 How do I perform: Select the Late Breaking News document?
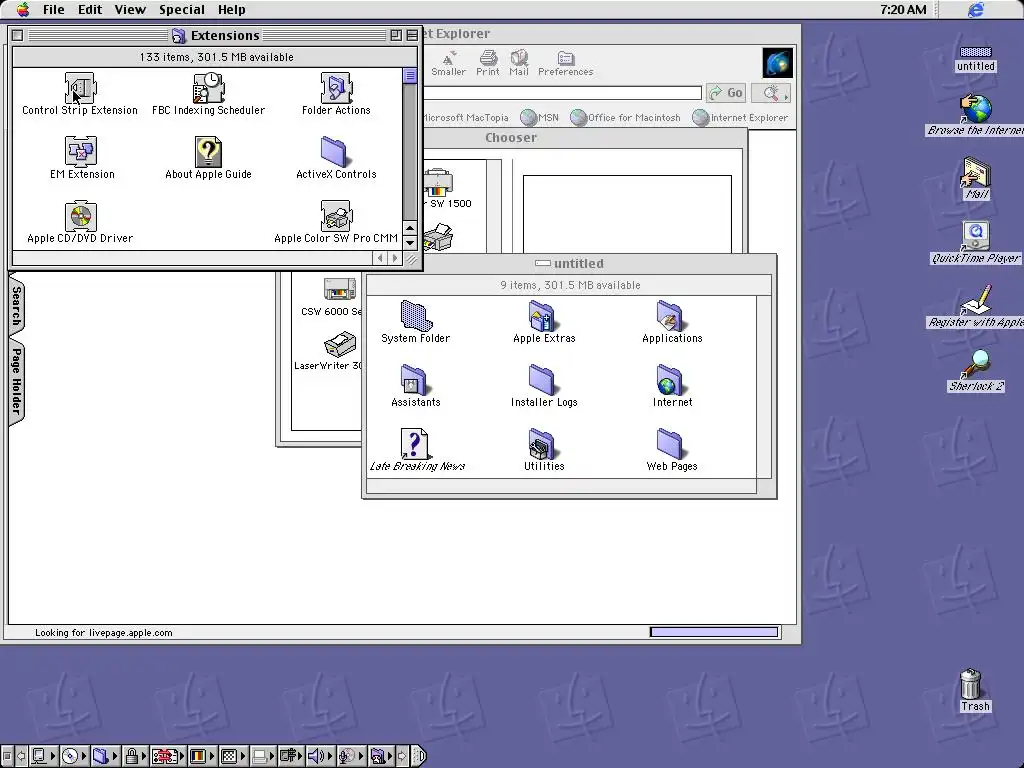414,443
